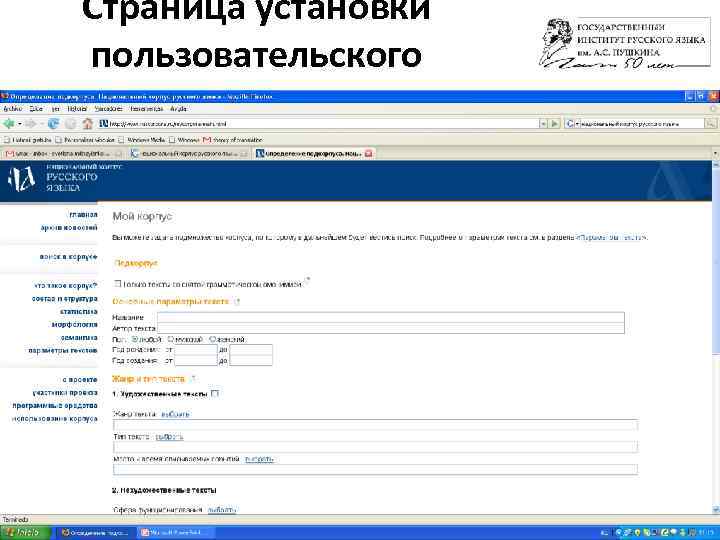Viewport: 720px width, 540px height.
Task: Click help icon beside Жанр и тип текста
Action: pos(193,379)
